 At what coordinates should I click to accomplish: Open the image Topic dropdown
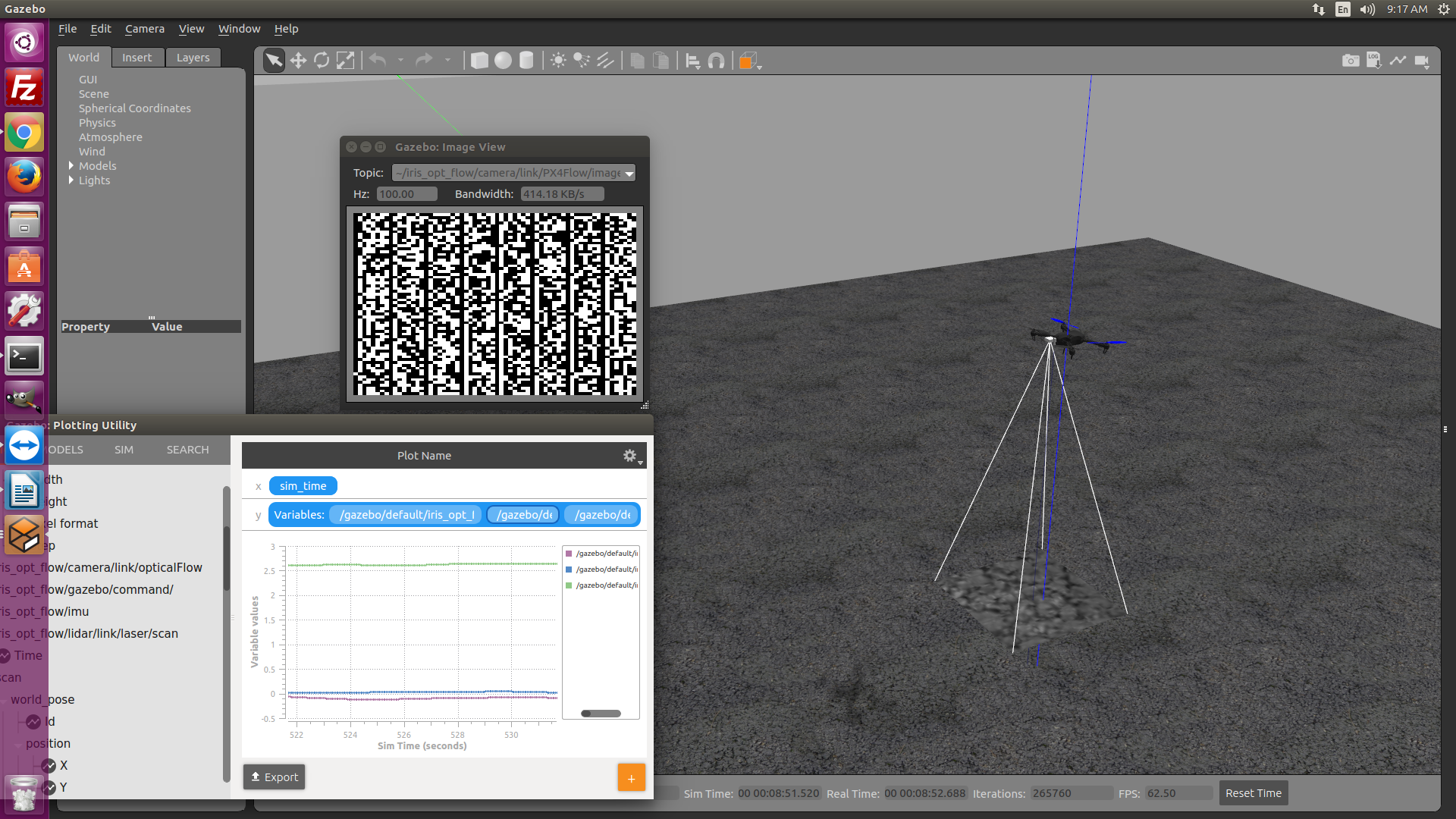pos(513,173)
